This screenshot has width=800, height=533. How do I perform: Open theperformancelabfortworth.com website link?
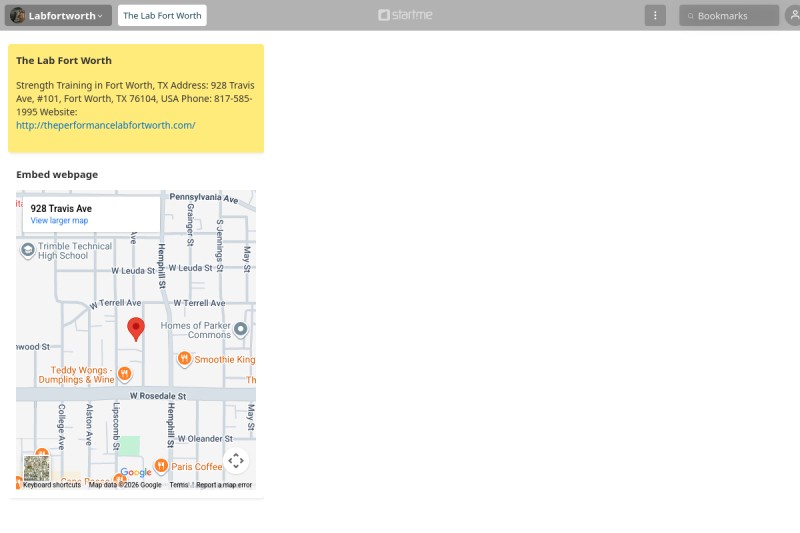(106, 125)
